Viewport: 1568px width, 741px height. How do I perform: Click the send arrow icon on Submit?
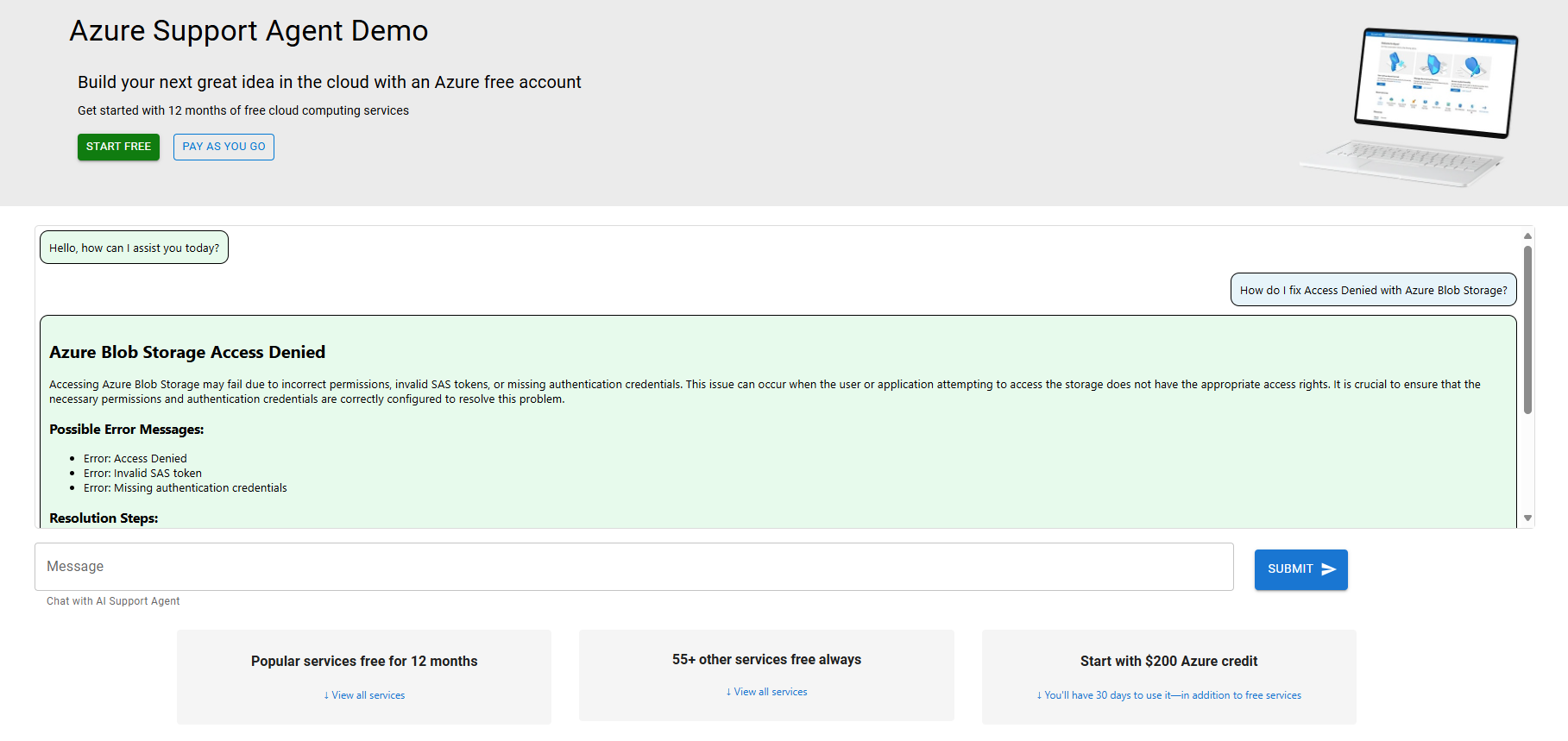click(x=1329, y=569)
